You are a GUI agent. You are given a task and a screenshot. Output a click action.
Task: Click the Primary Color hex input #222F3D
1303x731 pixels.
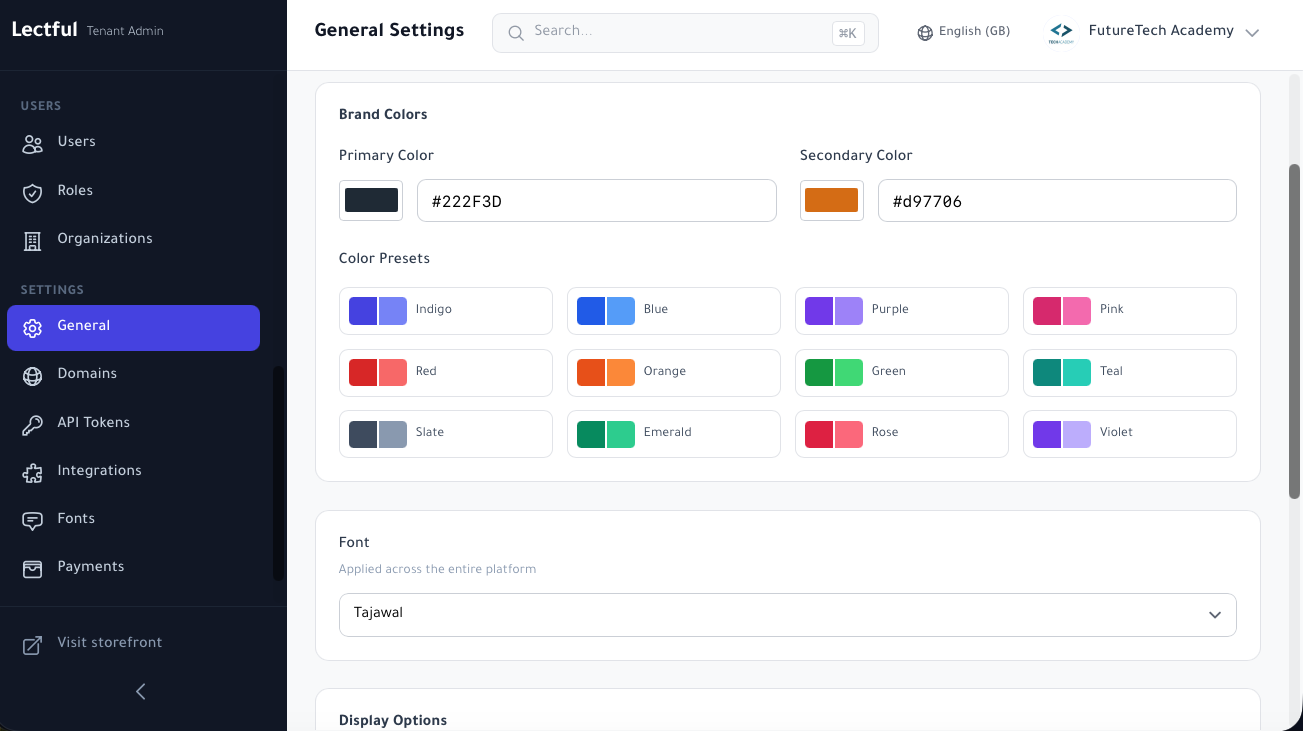(x=597, y=201)
